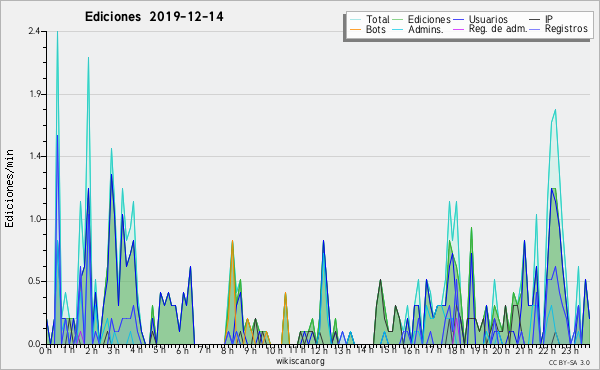
Task: Click the "12 h" x-axis label
Action: pyautogui.click(x=319, y=350)
